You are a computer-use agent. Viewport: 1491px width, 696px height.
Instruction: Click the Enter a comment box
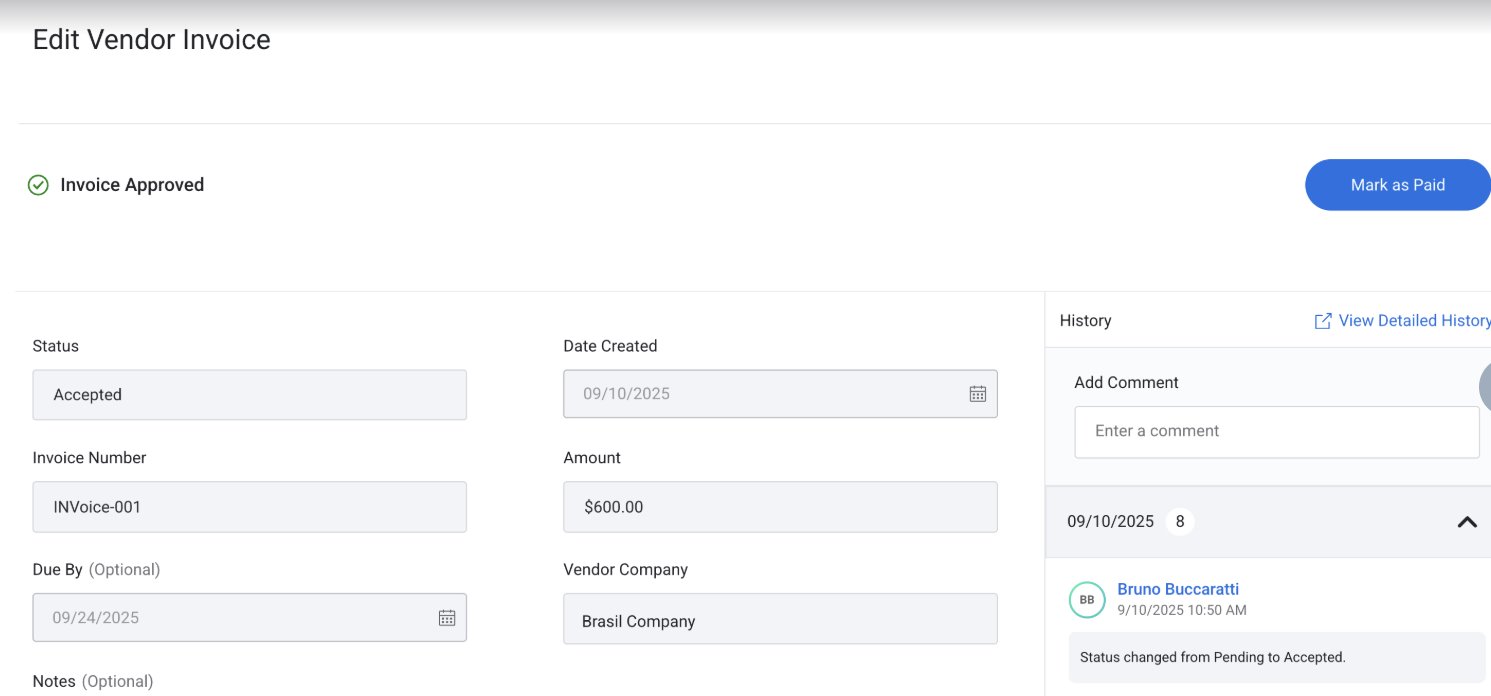tap(1277, 431)
